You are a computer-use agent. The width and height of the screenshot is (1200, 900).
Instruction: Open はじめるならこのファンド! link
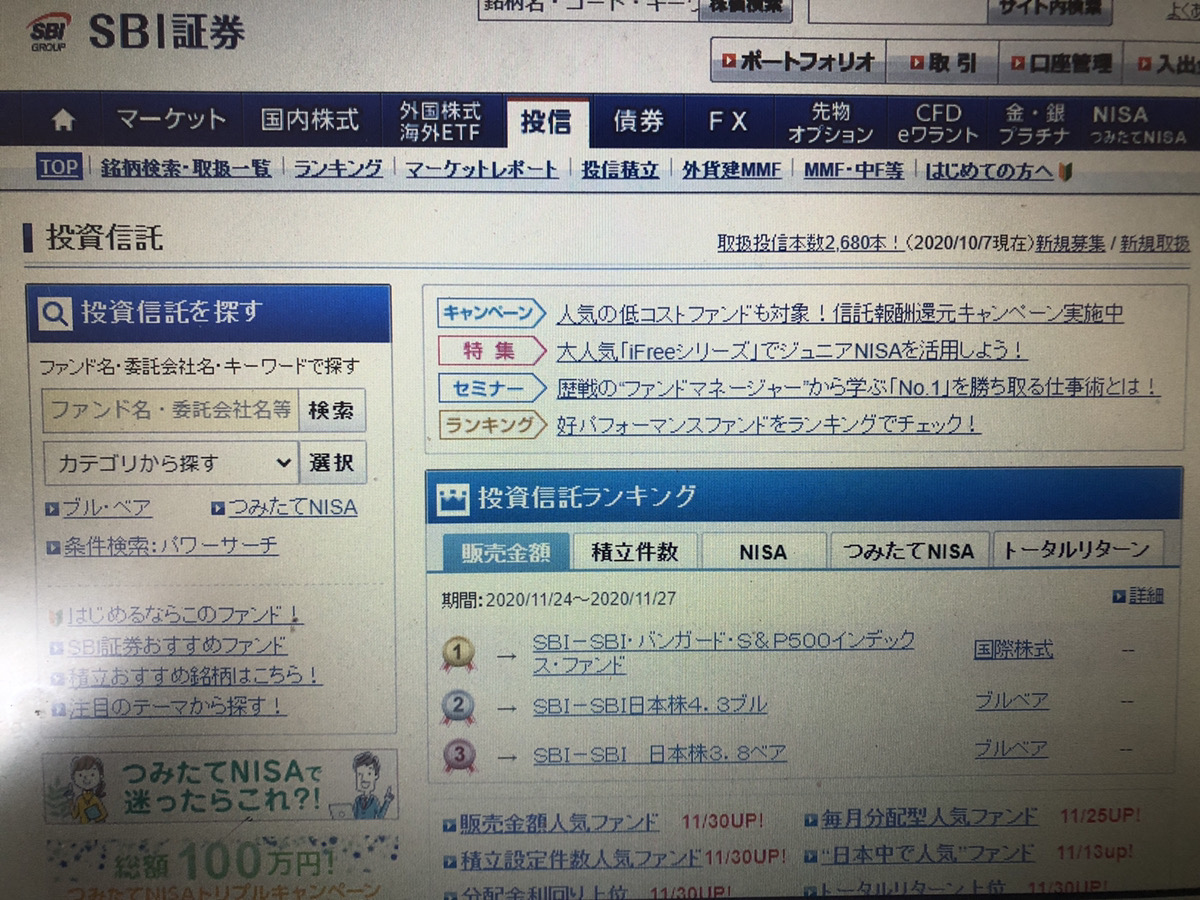pos(184,615)
